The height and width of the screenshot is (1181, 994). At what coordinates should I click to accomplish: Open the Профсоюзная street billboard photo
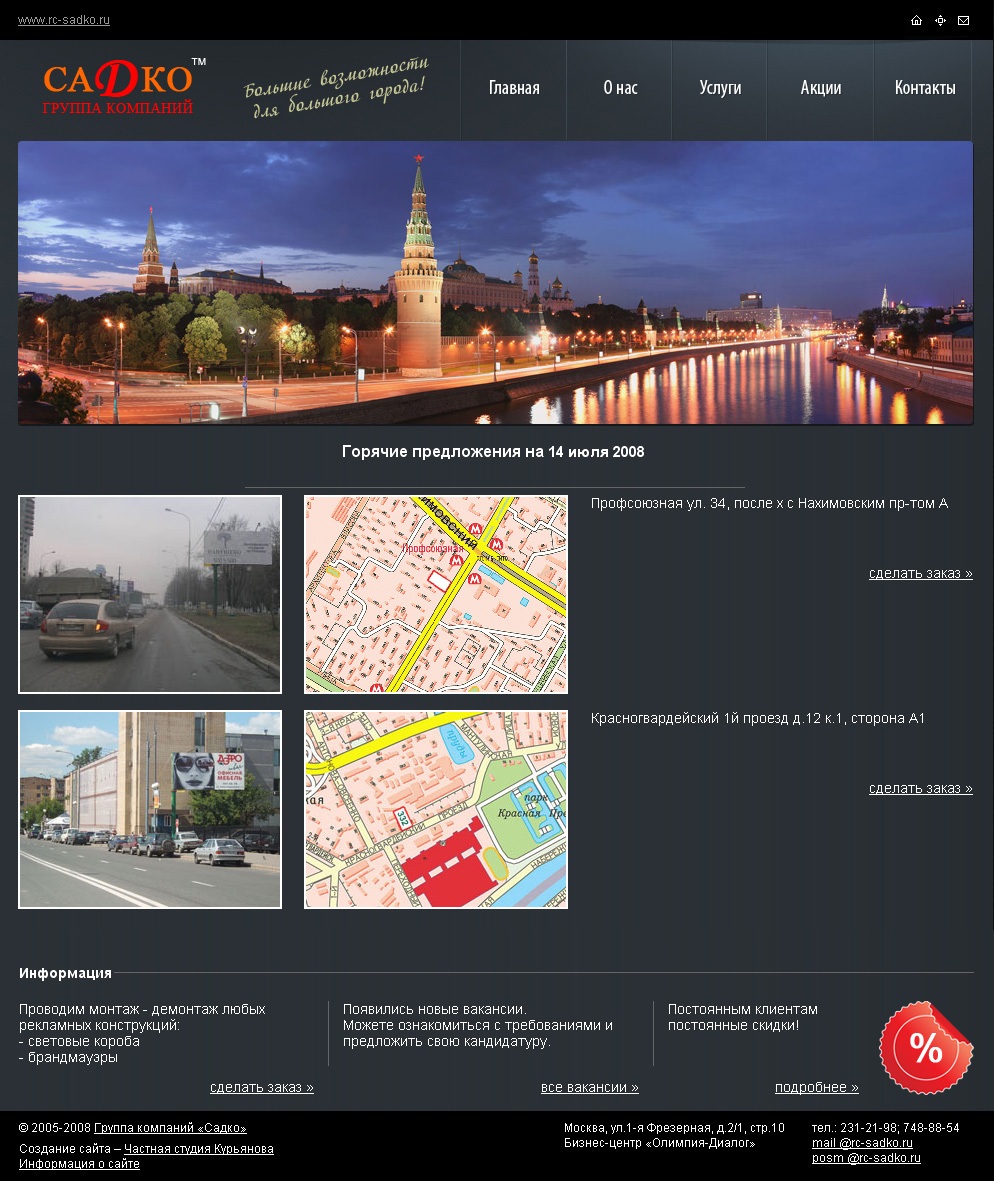[x=150, y=594]
